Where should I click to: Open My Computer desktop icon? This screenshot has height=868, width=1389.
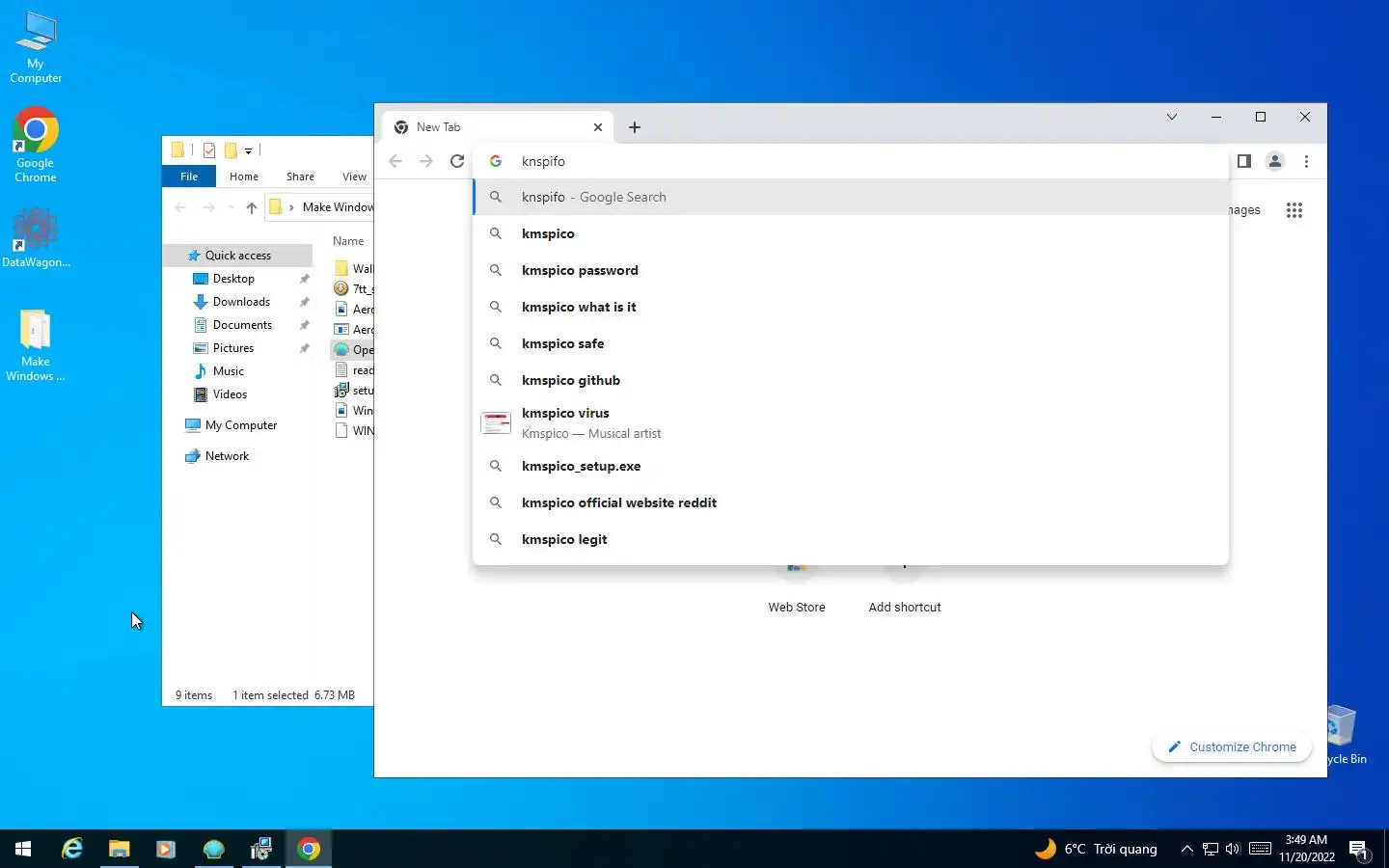tap(36, 48)
